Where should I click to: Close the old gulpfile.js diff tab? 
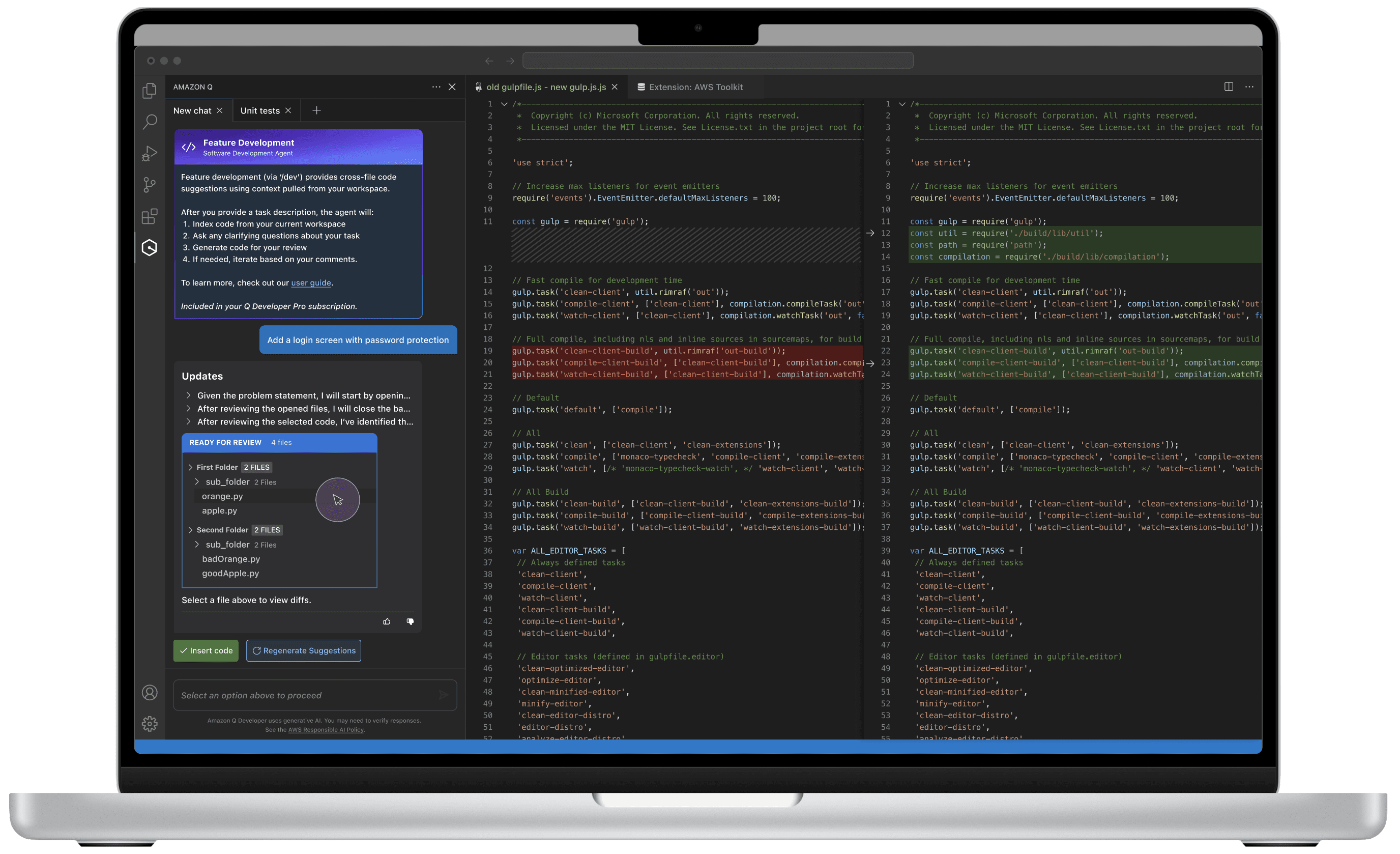(614, 87)
